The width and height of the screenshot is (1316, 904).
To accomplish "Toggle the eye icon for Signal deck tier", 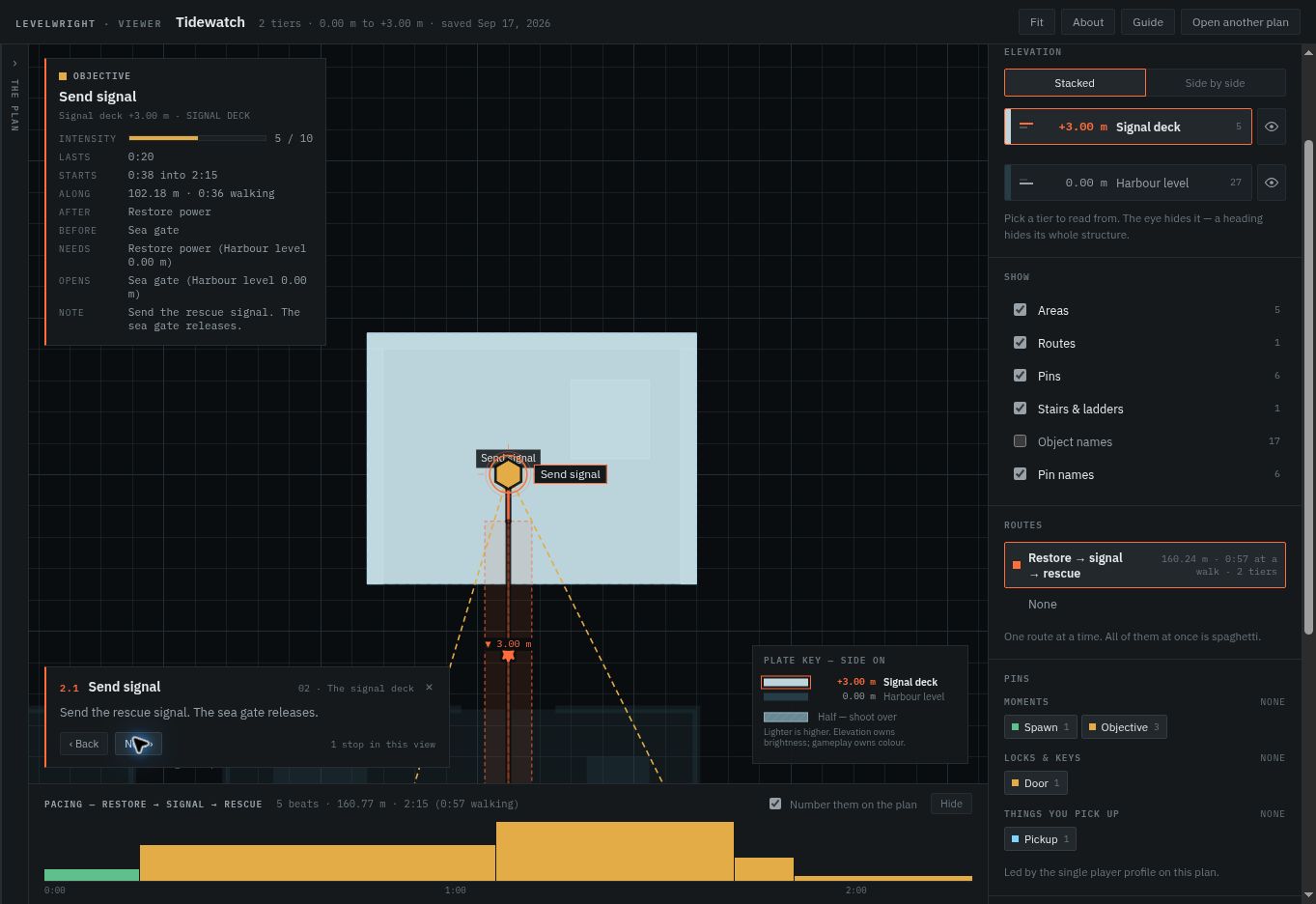I will [1272, 127].
